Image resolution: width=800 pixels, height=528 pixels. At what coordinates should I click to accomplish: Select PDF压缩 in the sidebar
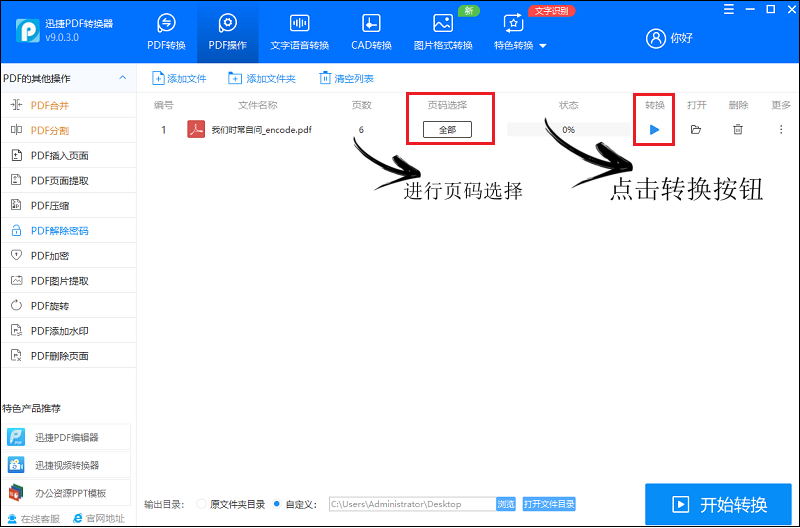(x=68, y=205)
